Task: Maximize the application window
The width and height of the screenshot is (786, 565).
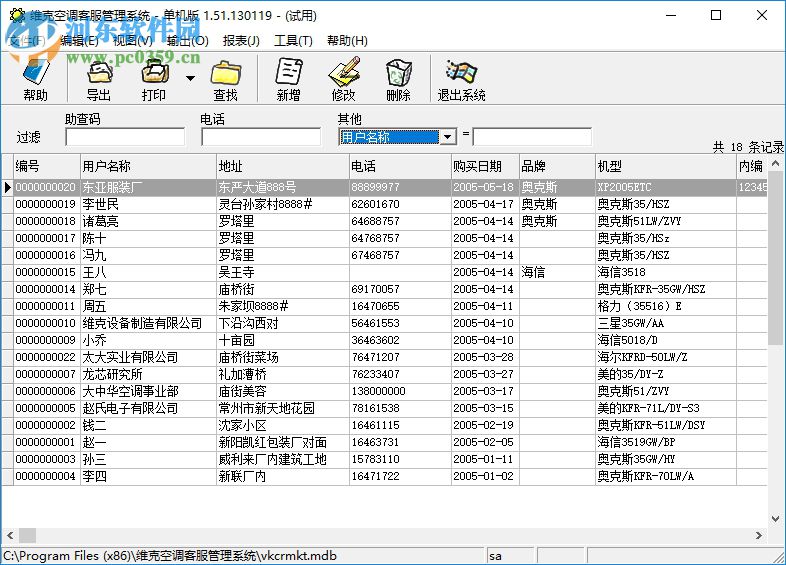Action: 716,16
